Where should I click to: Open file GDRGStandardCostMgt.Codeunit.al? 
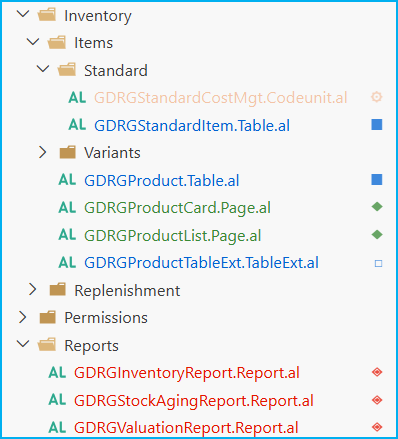point(221,98)
